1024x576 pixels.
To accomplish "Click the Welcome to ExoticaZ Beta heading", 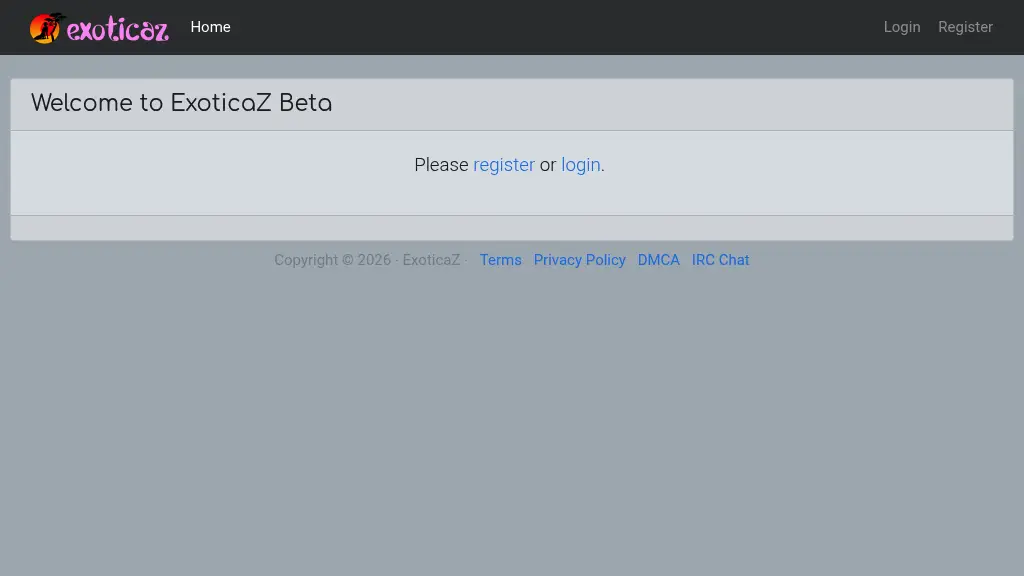I will pyautogui.click(x=181, y=103).
